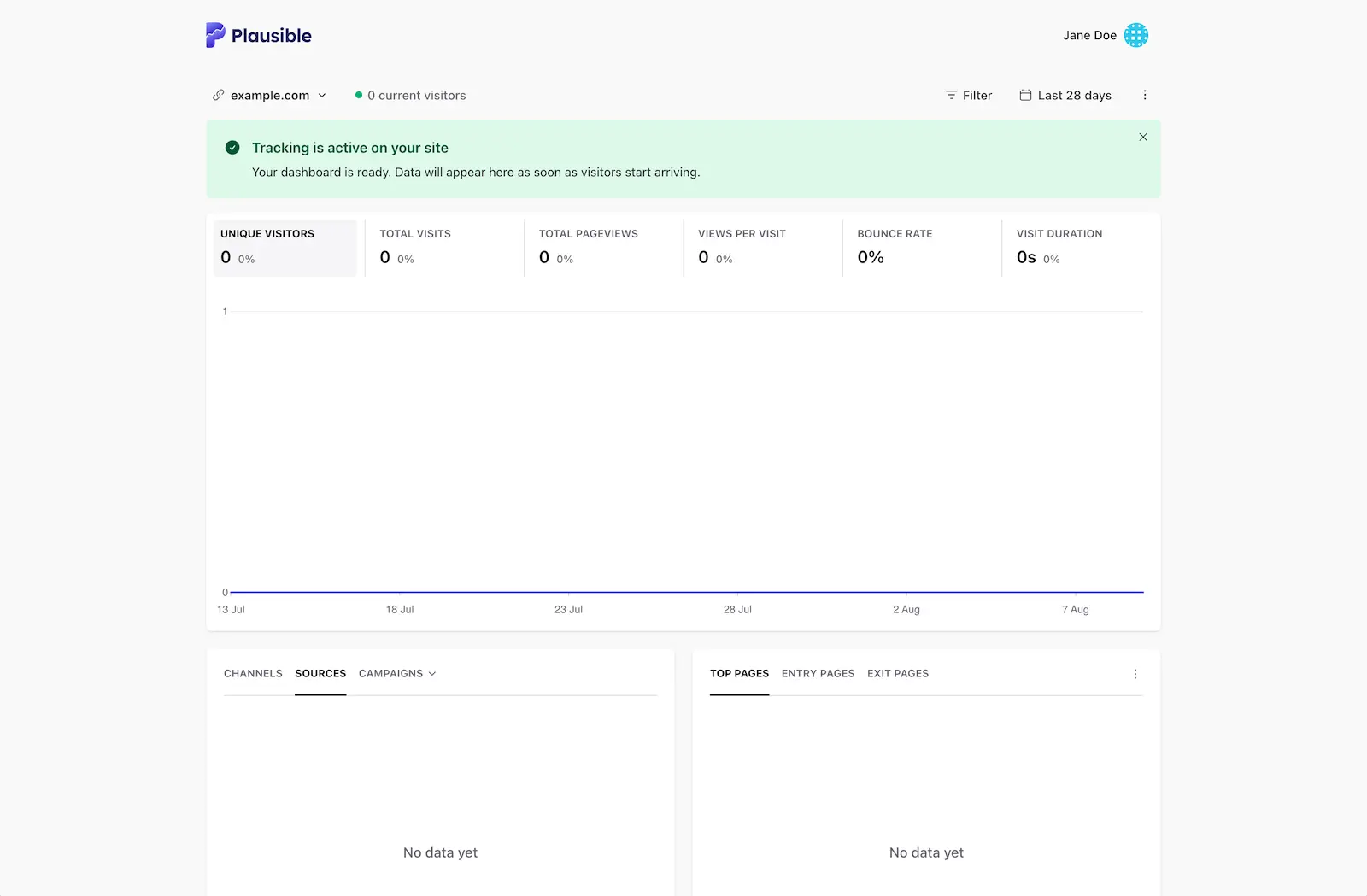
Task: Click the Plausible logo
Action: pos(258,35)
